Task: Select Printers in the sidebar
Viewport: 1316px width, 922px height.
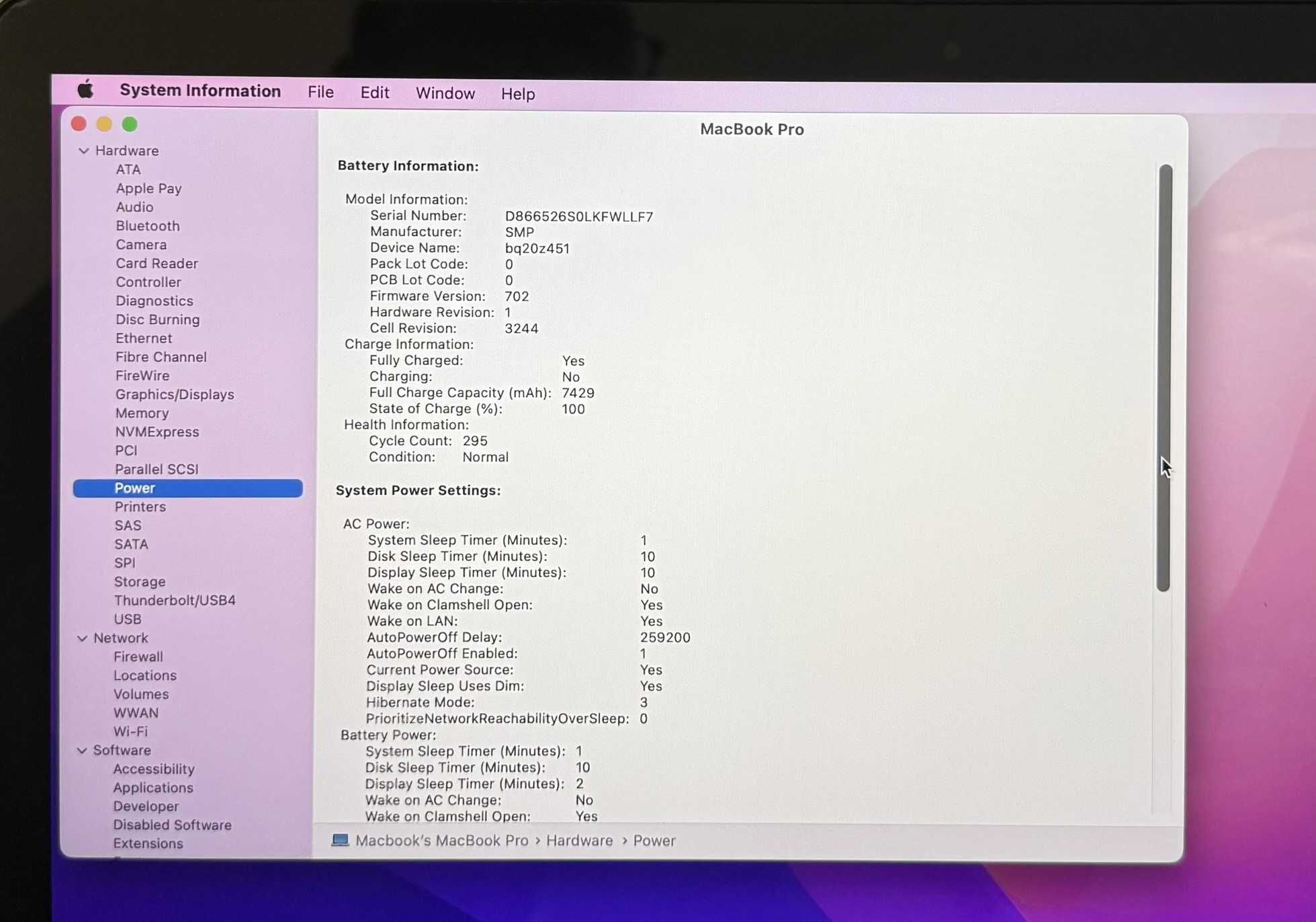Action: click(x=140, y=507)
